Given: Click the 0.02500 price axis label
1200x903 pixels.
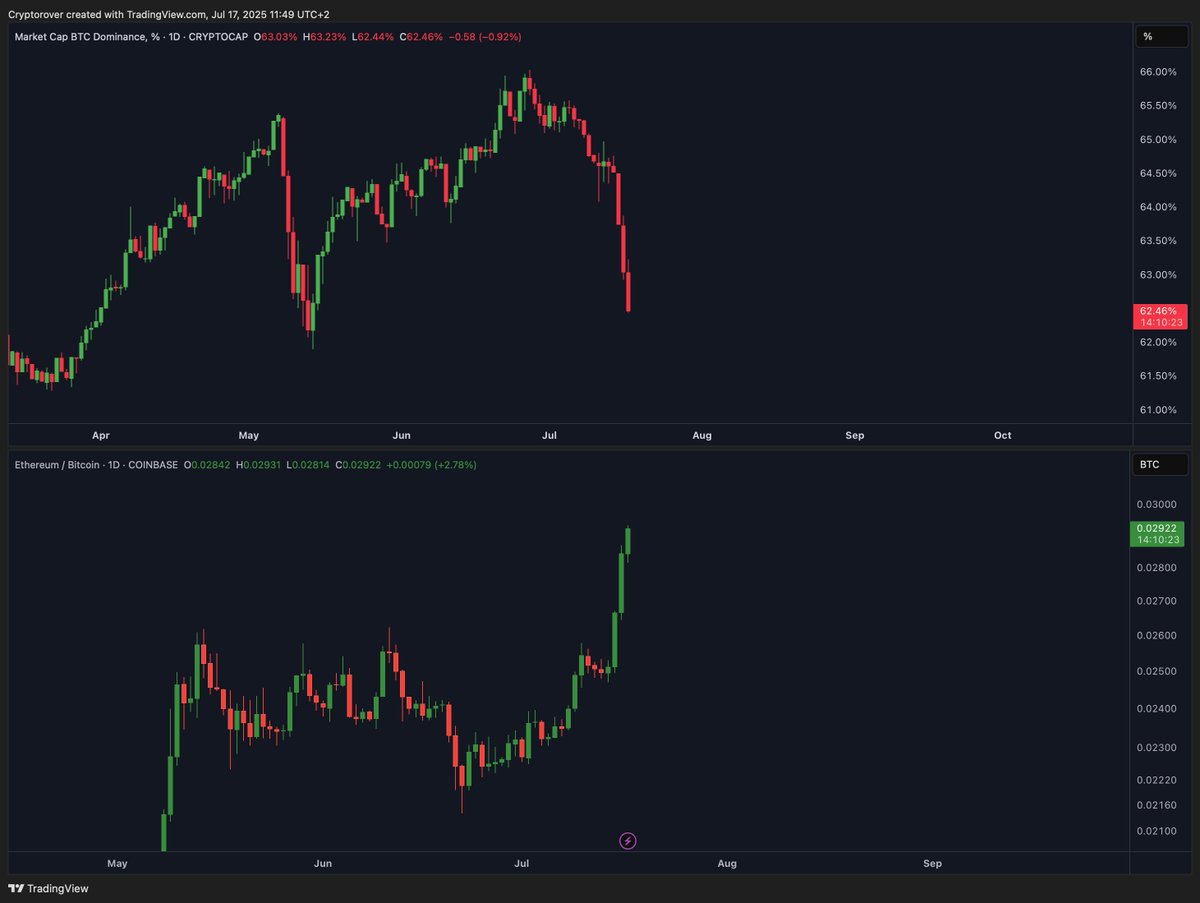Looking at the screenshot, I should coord(1157,671).
